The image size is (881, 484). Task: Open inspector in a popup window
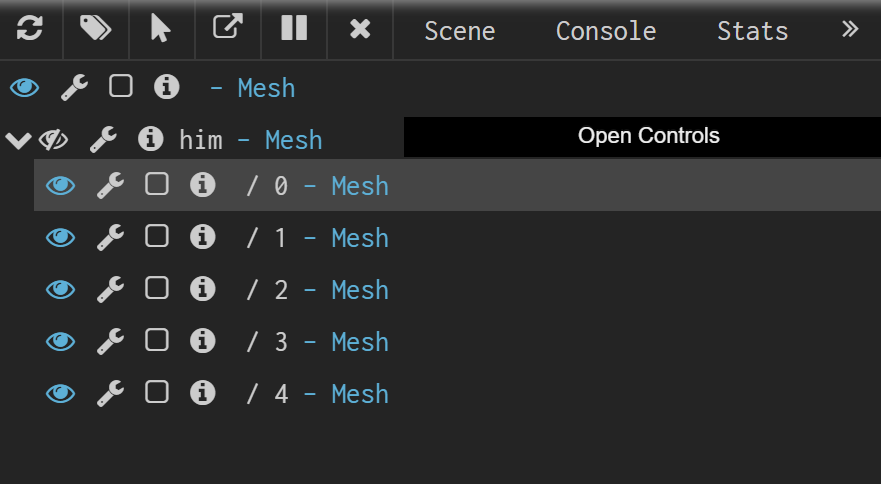click(x=228, y=27)
